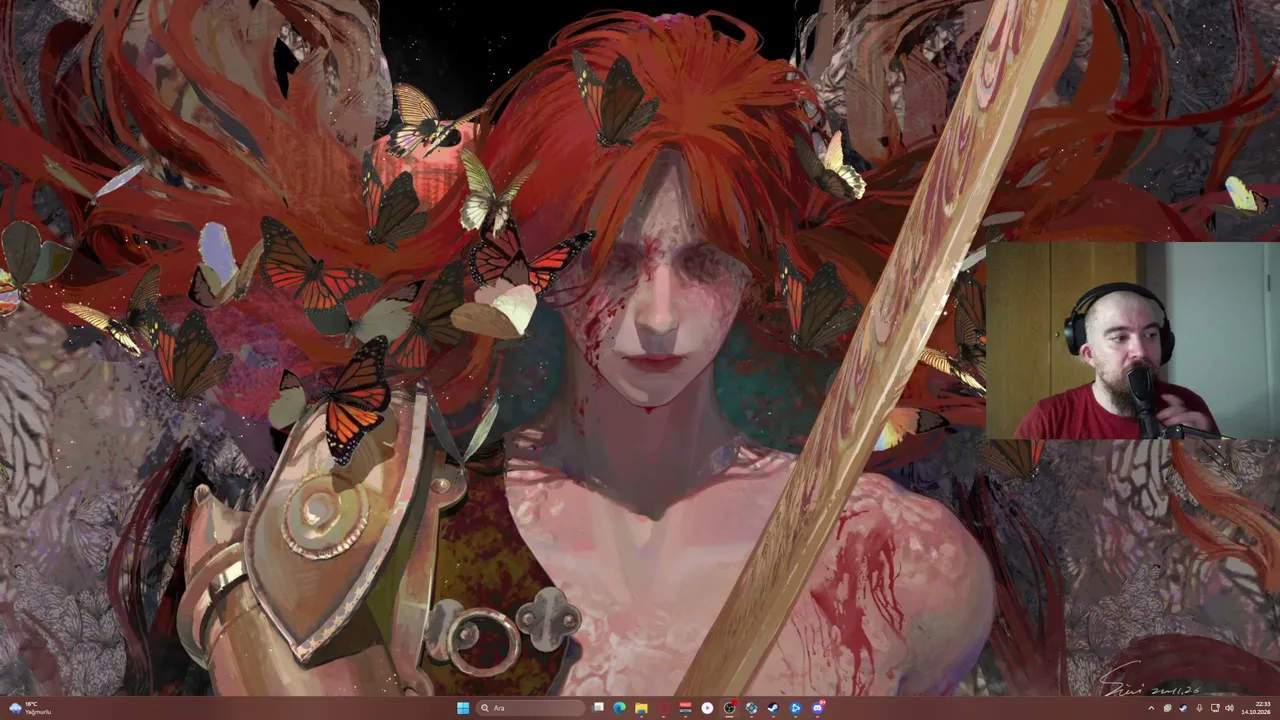Open the Steam system tray icon
Image resolution: width=1280 pixels, height=720 pixels.
[x=1183, y=708]
